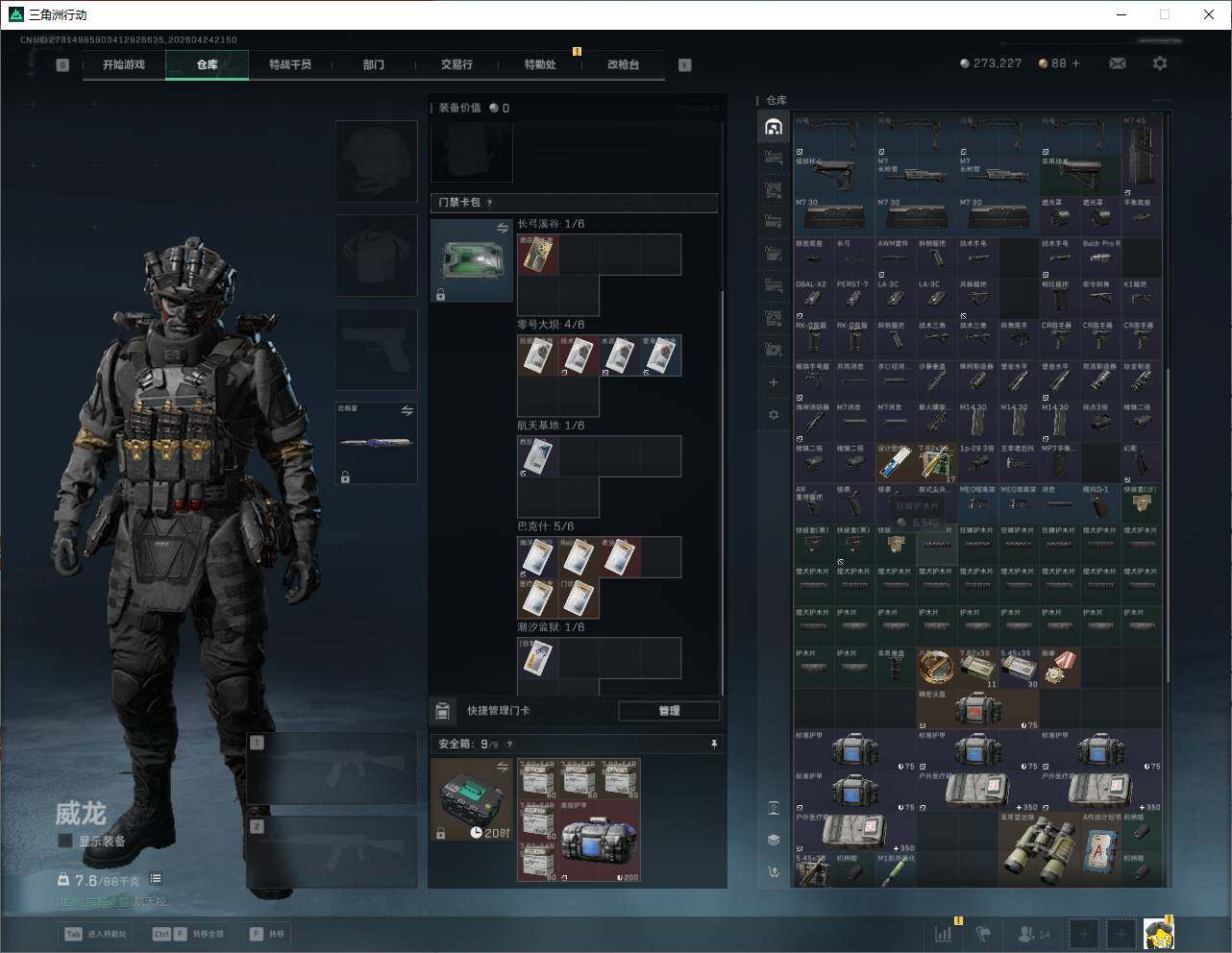
Task: Click the 管理 button
Action: (x=669, y=711)
